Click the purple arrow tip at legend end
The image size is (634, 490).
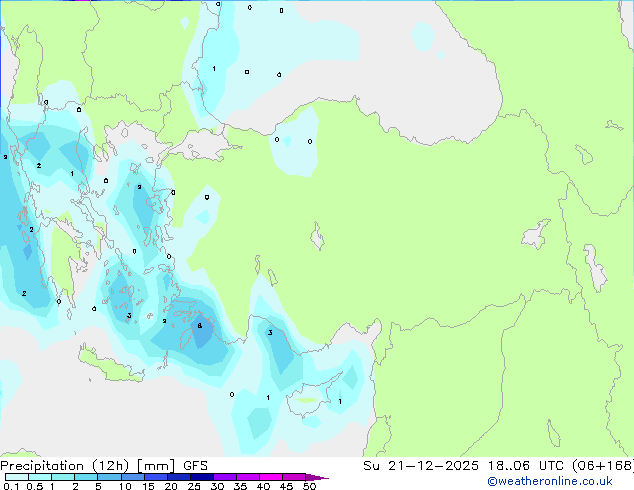(317, 477)
